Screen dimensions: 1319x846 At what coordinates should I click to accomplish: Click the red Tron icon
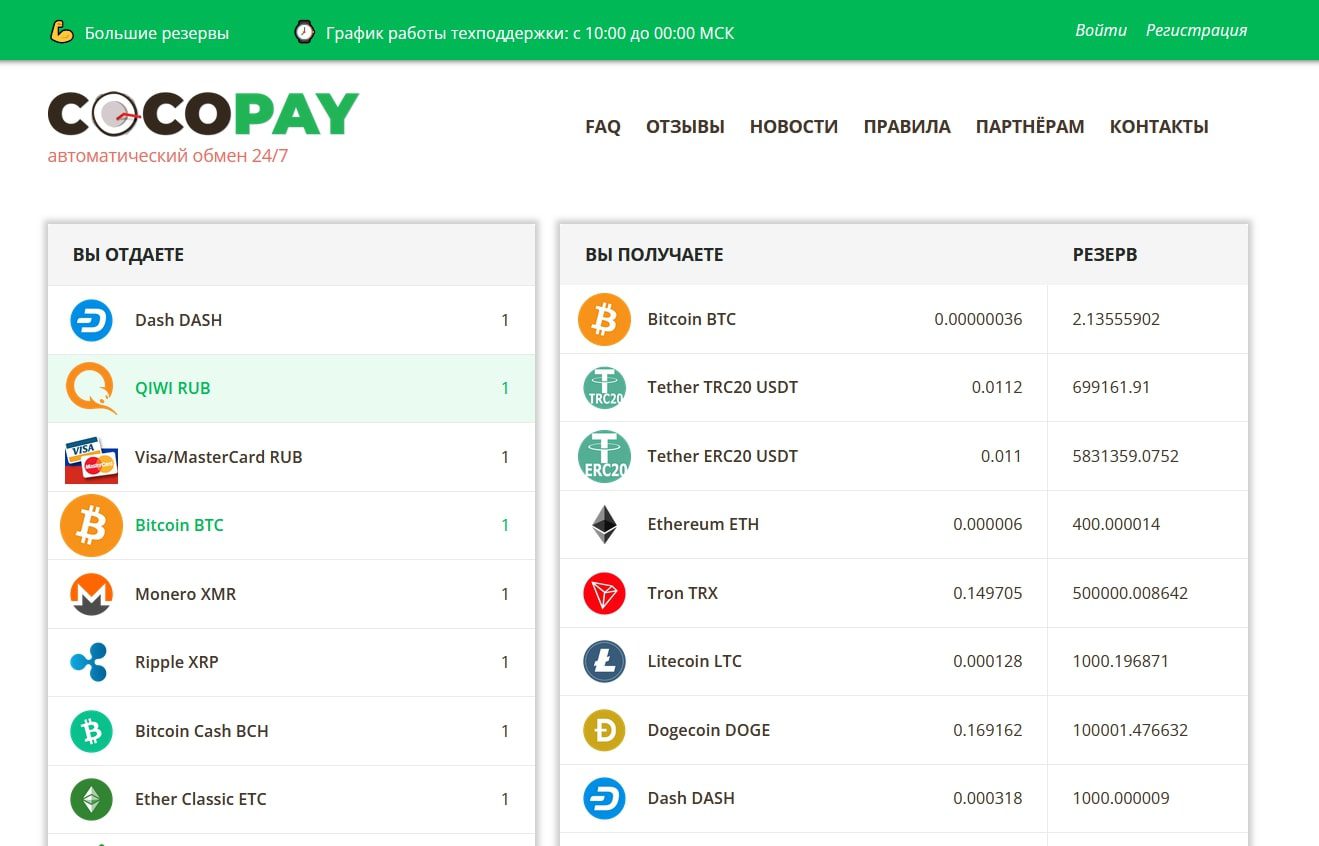pyautogui.click(x=604, y=593)
